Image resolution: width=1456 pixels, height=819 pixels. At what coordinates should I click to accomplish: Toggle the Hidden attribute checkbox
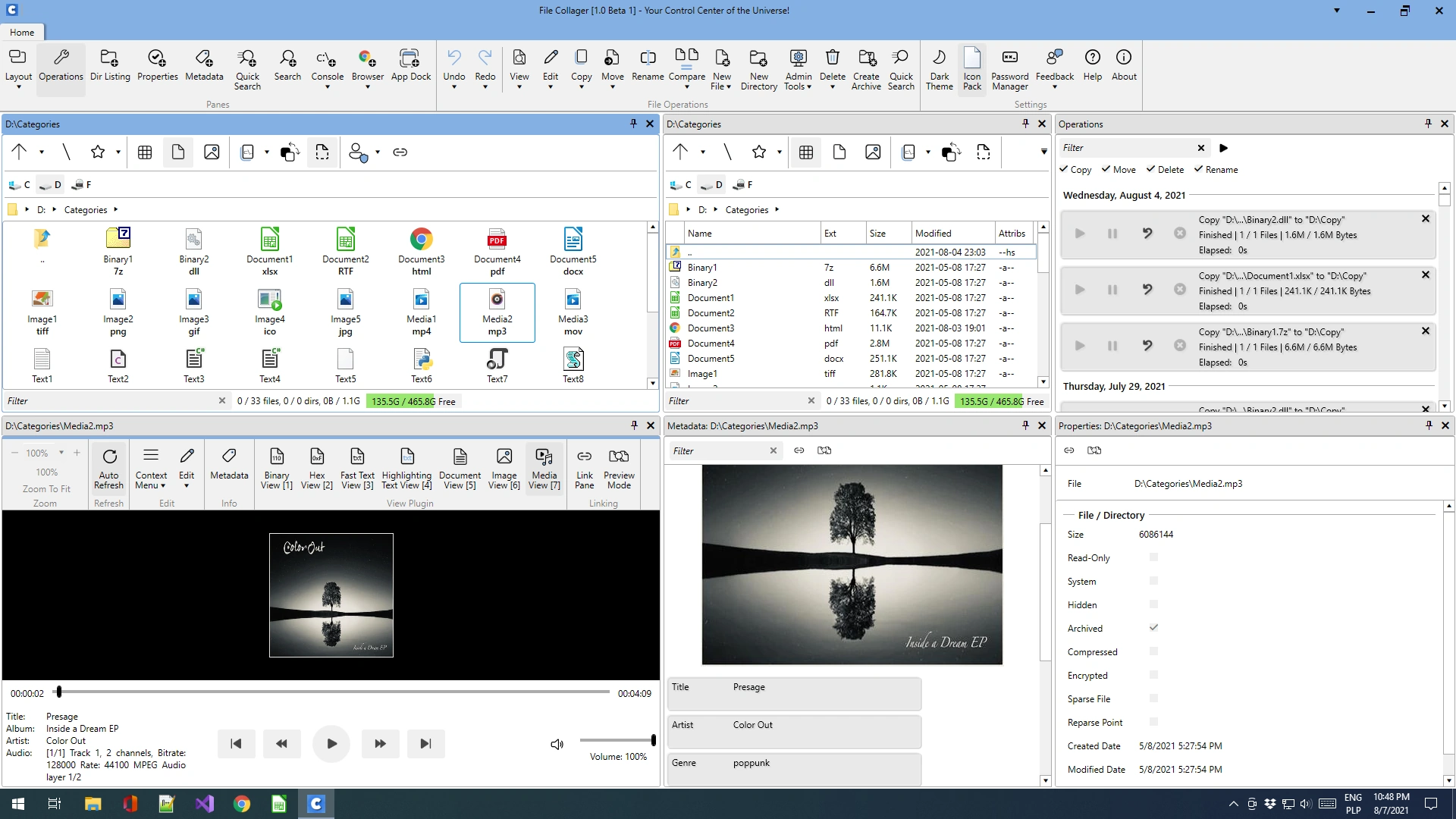(x=1153, y=604)
